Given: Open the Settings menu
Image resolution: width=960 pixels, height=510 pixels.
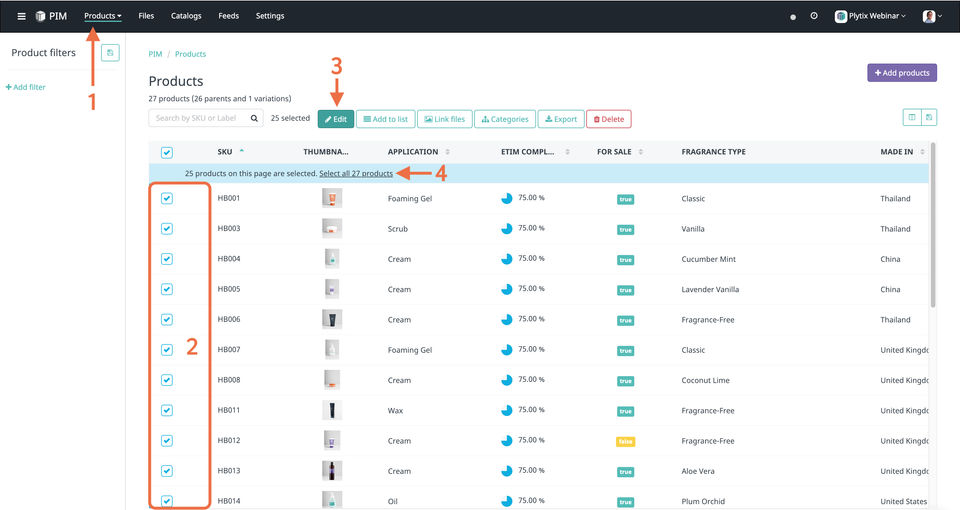Looking at the screenshot, I should pyautogui.click(x=270, y=16).
